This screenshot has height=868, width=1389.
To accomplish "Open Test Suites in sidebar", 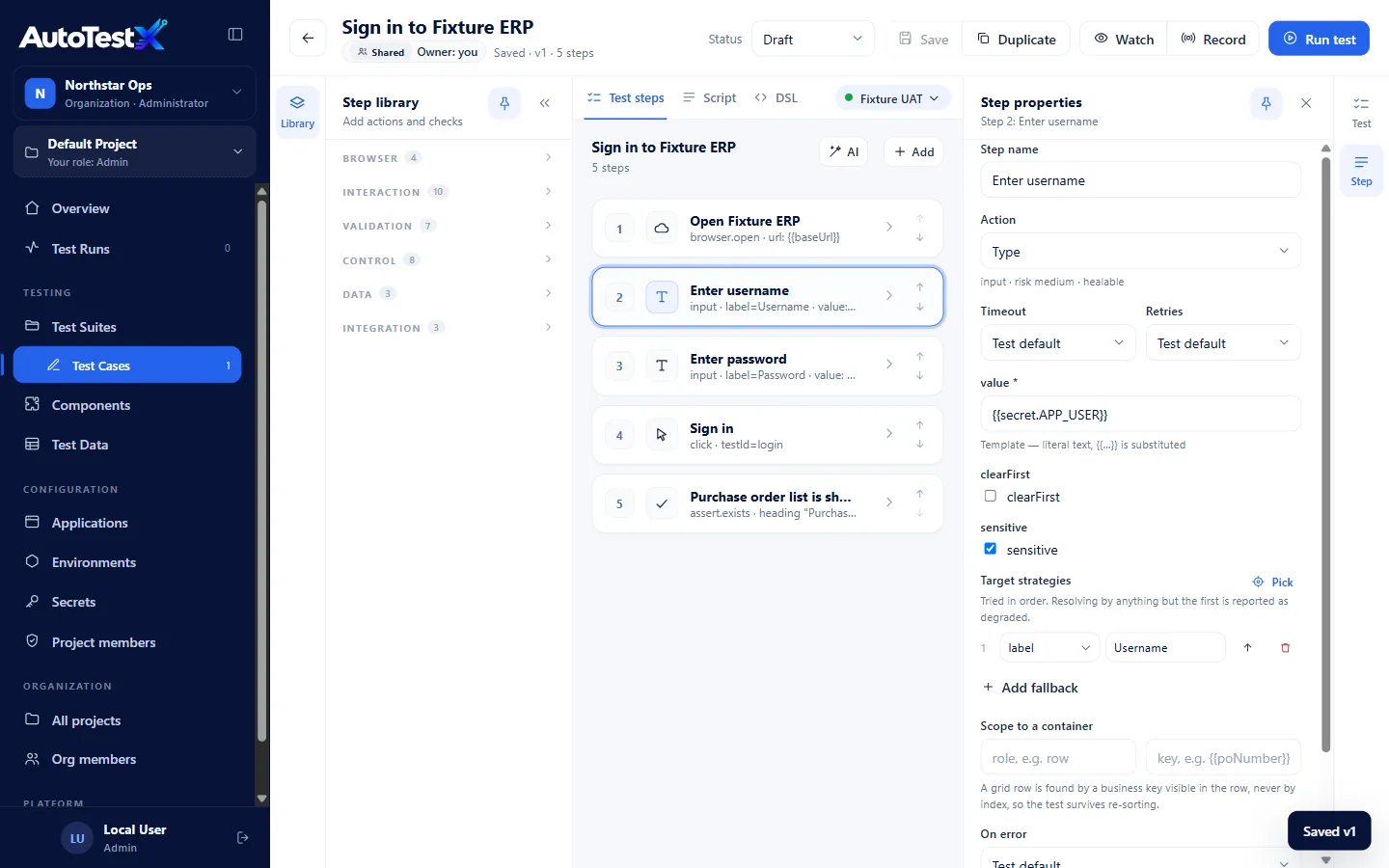I will point(127,327).
